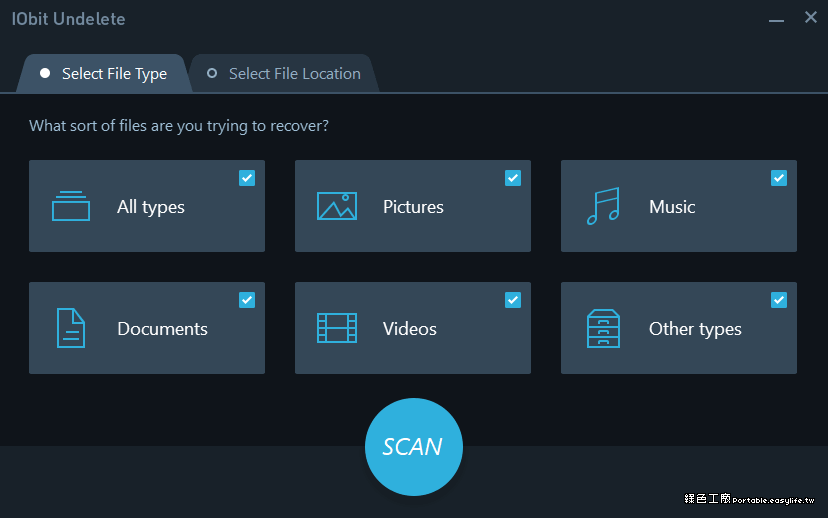Select the All types label

(x=150, y=207)
